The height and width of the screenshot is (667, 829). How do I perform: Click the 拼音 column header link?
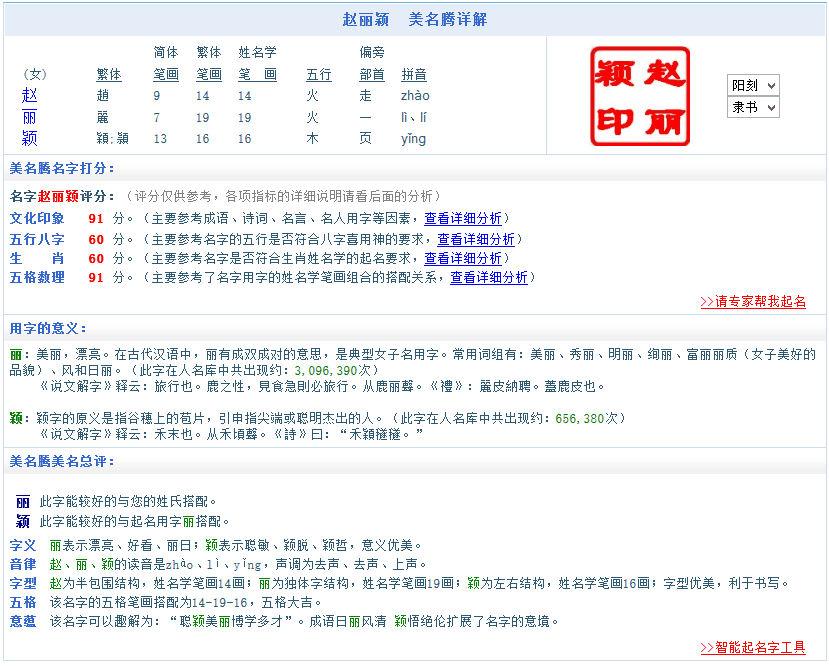pyautogui.click(x=414, y=74)
